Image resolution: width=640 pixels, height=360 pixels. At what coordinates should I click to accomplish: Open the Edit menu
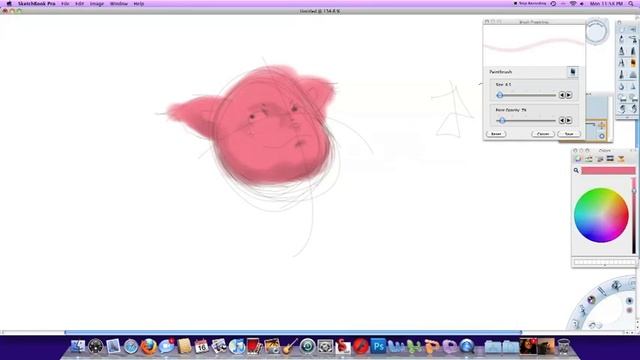pyautogui.click(x=80, y=4)
